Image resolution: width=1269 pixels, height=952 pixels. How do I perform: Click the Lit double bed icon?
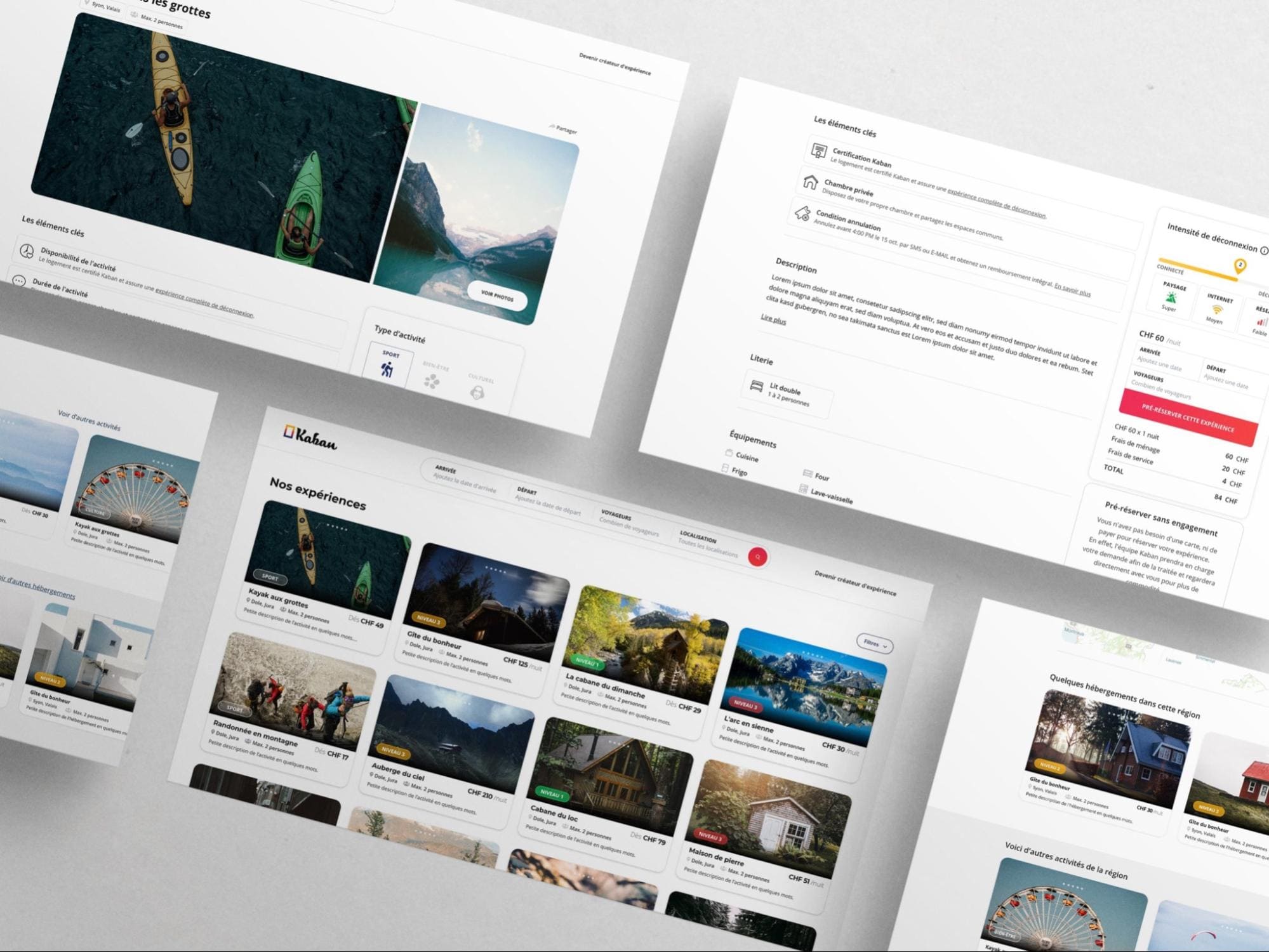click(756, 385)
